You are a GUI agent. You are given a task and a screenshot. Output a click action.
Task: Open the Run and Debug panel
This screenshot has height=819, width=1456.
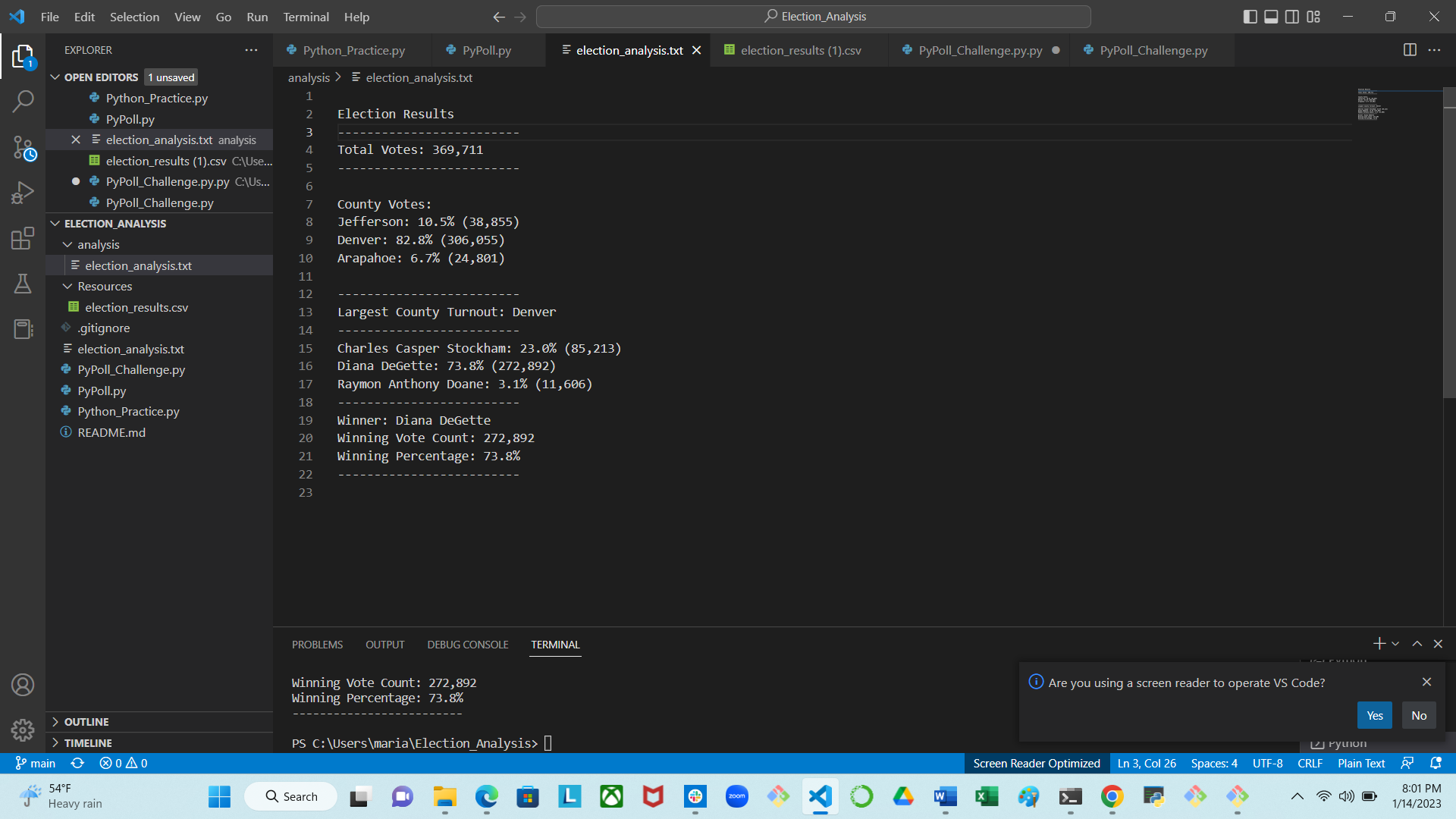click(23, 192)
